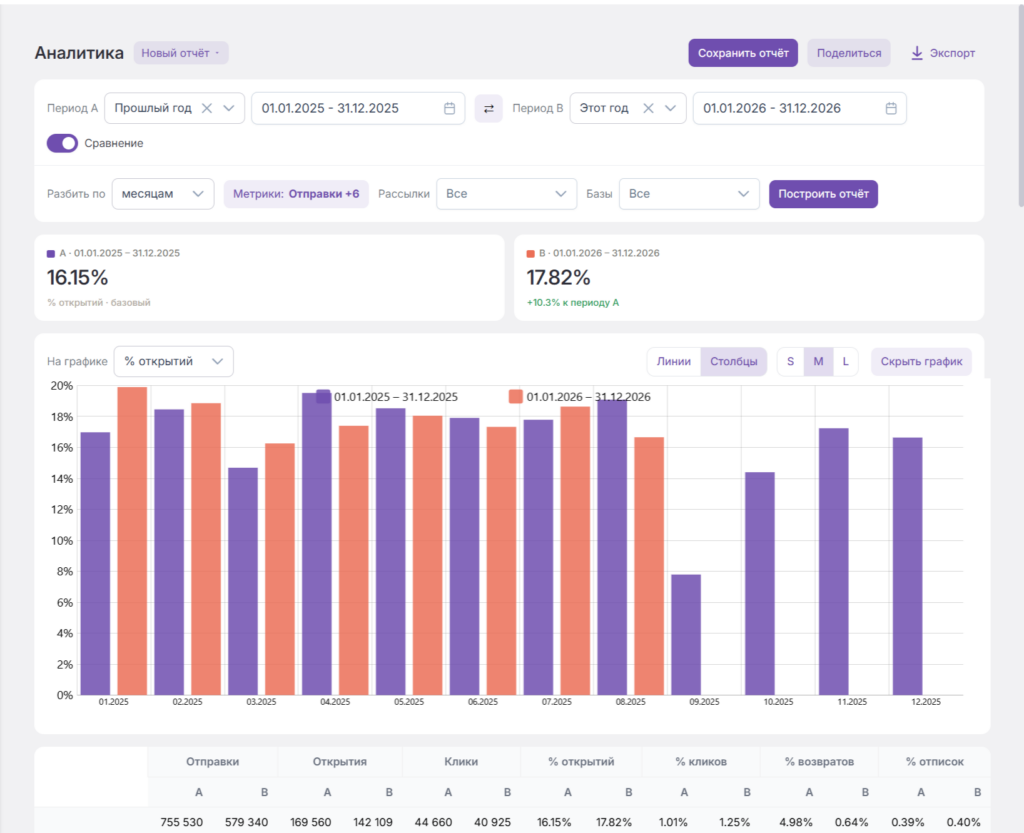Open the Базы dropdown
Image resolution: width=1024 pixels, height=833 pixels.
pos(689,194)
